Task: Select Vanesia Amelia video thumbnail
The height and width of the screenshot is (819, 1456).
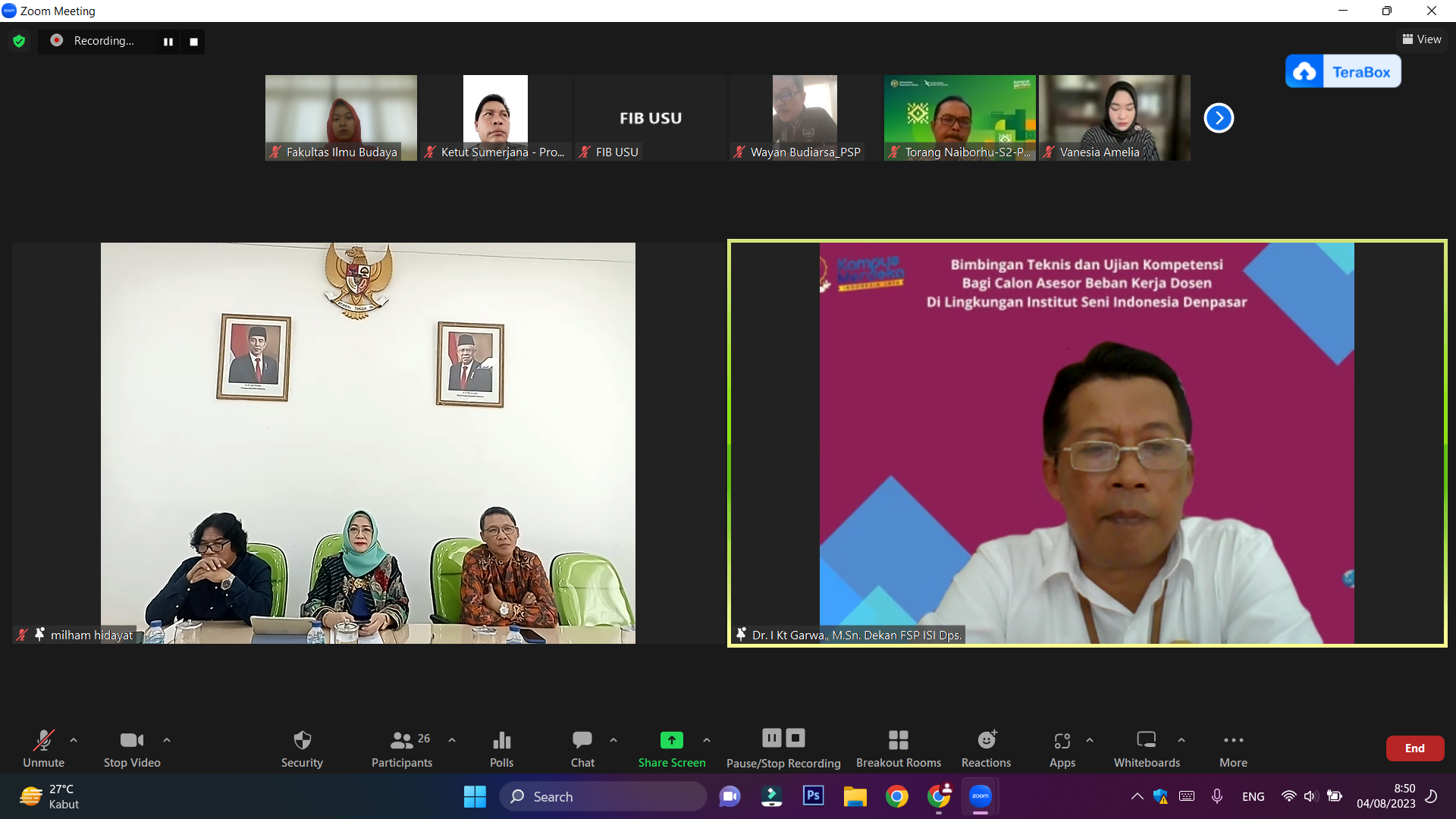Action: [x=1115, y=118]
